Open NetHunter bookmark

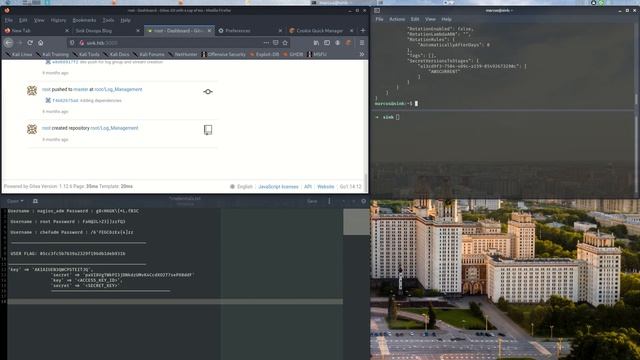coord(183,54)
